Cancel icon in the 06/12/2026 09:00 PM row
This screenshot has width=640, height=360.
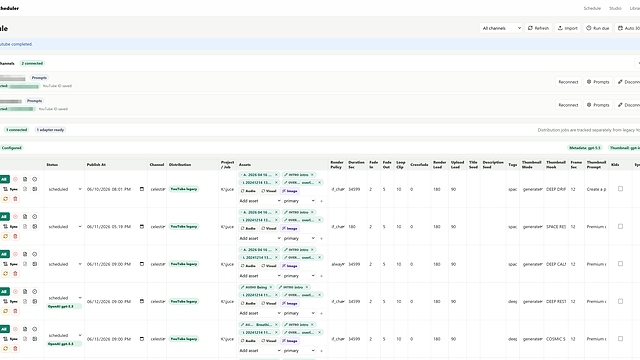(x=16, y=292)
